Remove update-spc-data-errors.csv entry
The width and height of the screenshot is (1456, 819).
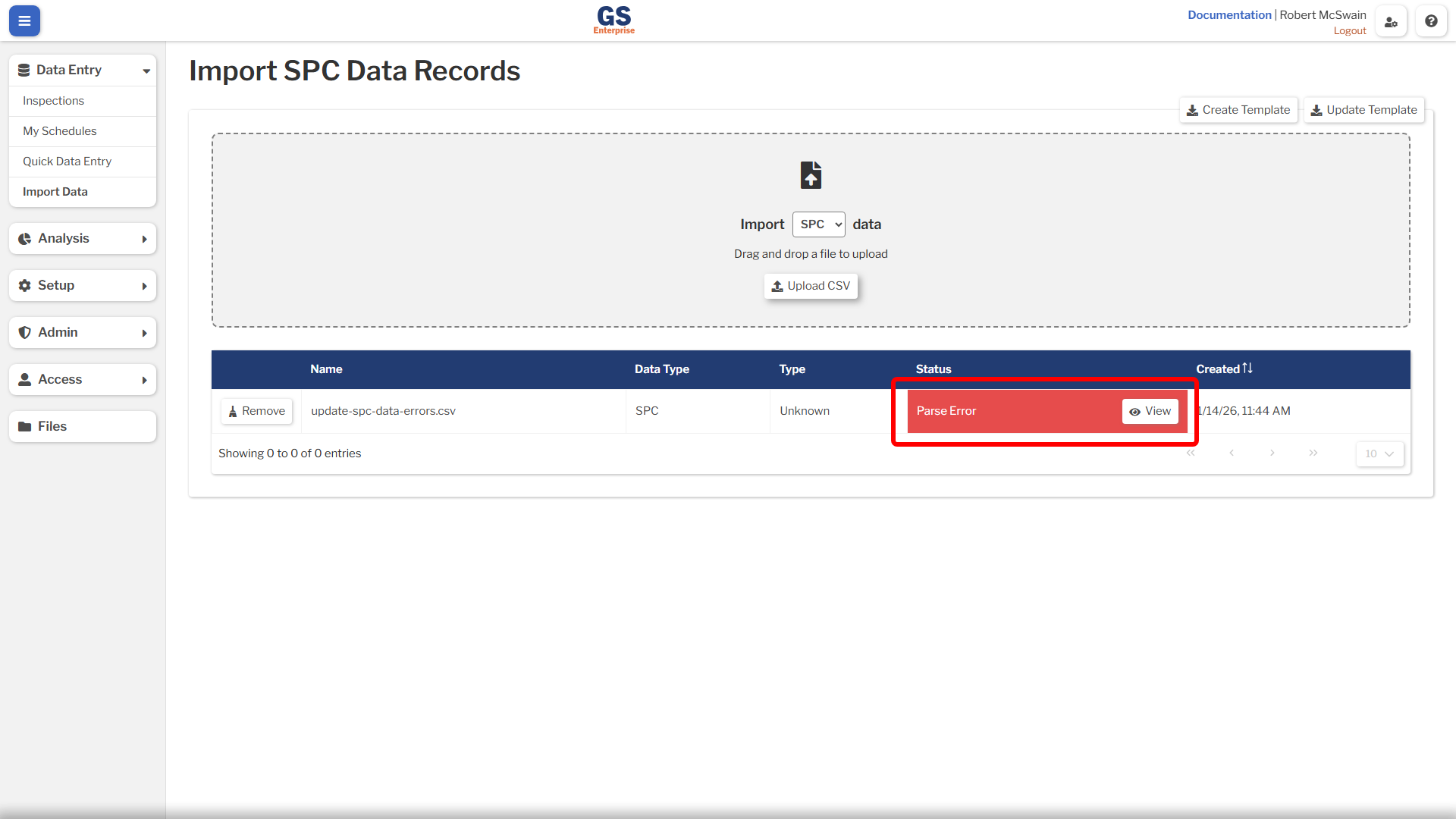coord(256,411)
